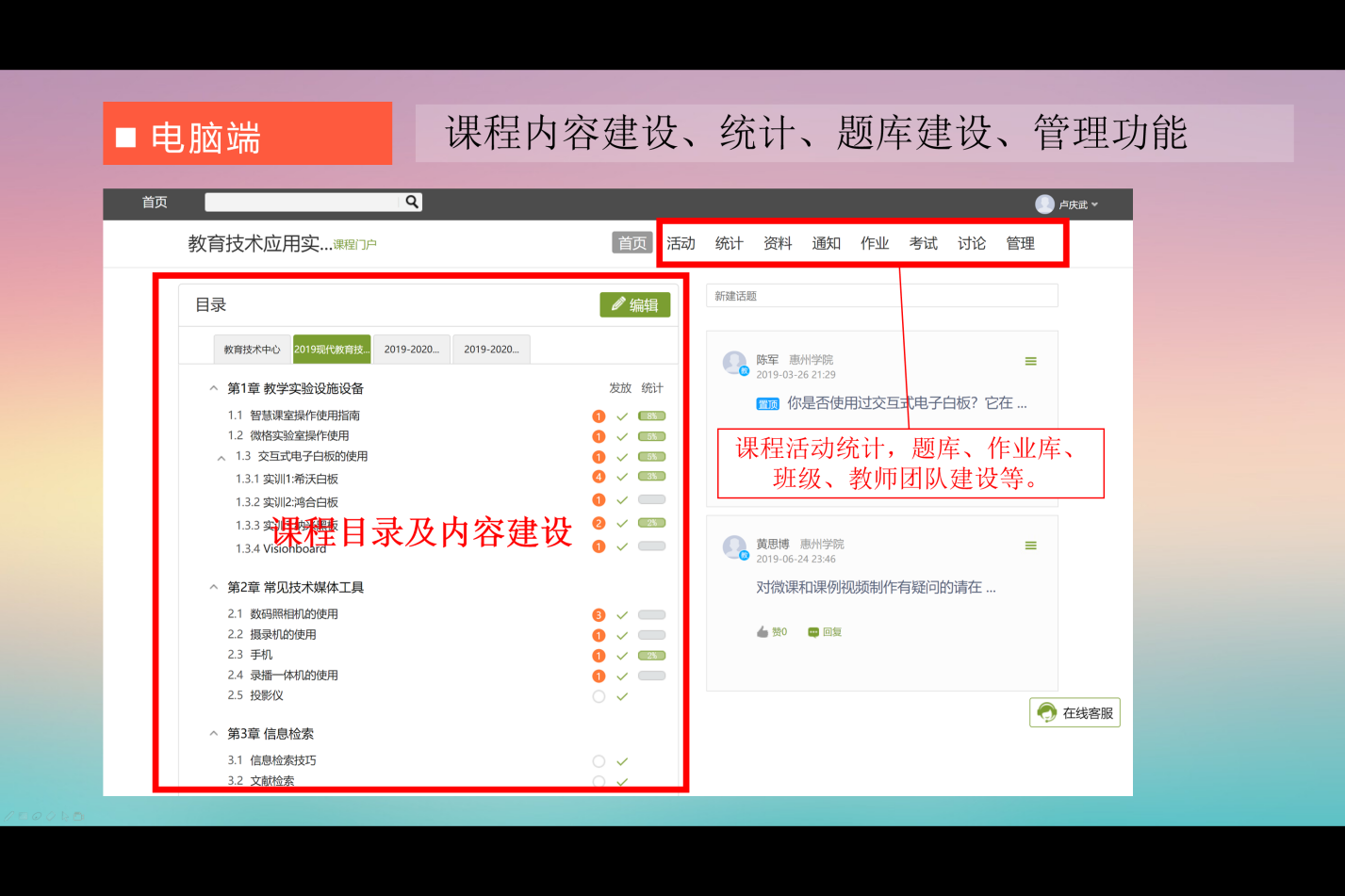Open the 卢庆武 user account dropdown
The width and height of the screenshot is (1345, 896).
(x=1067, y=204)
